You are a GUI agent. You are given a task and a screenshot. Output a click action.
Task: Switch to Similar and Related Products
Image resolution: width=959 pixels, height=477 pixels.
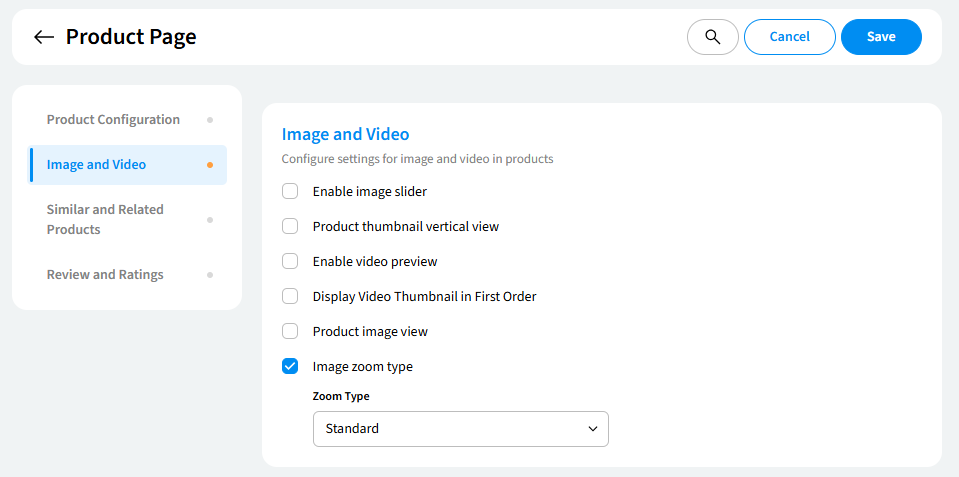tap(105, 220)
